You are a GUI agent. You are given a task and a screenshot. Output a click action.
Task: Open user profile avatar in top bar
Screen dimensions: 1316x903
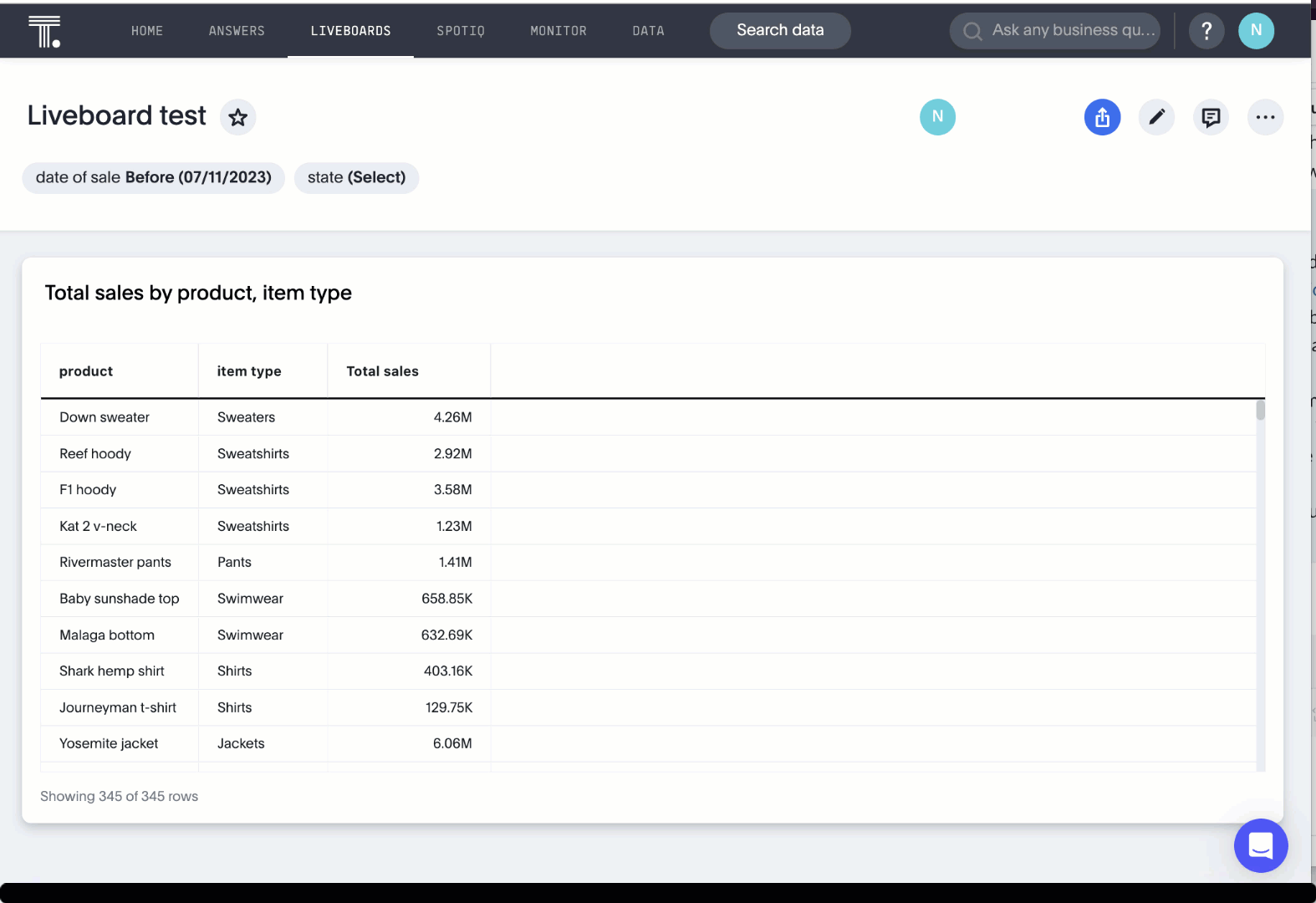(1256, 31)
